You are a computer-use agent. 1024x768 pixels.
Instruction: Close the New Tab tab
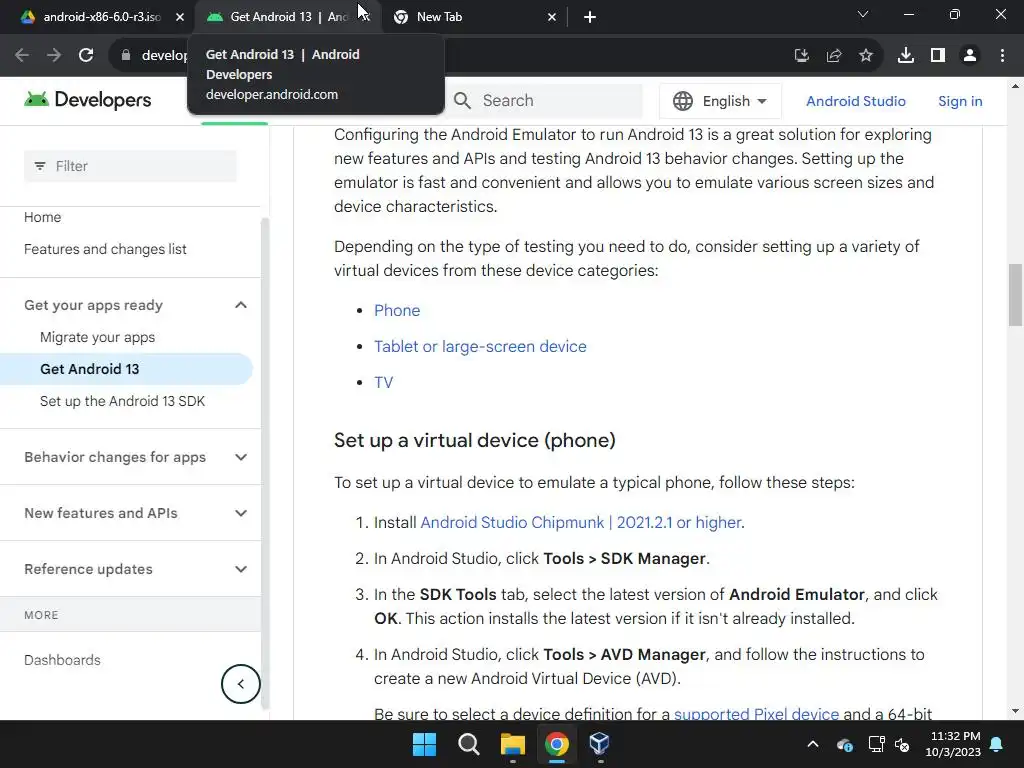(552, 17)
